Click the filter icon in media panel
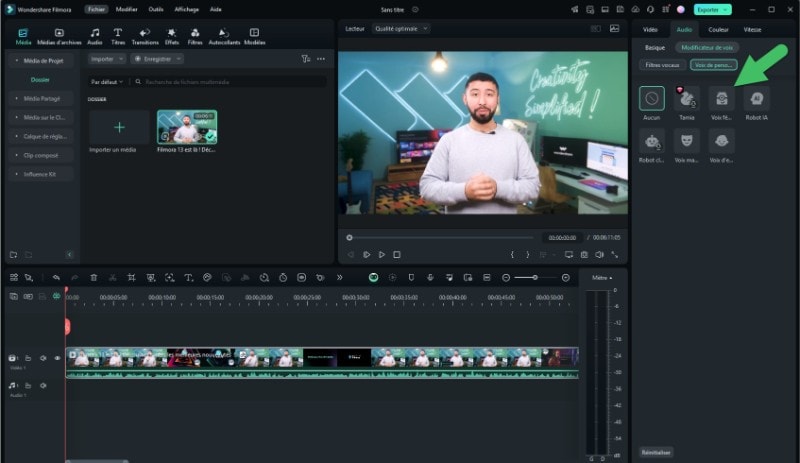This screenshot has width=800, height=463. (306, 59)
